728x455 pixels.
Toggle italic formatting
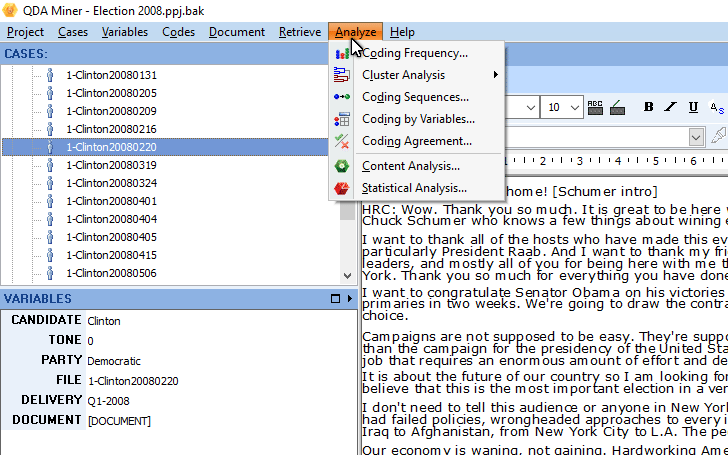pos(670,107)
